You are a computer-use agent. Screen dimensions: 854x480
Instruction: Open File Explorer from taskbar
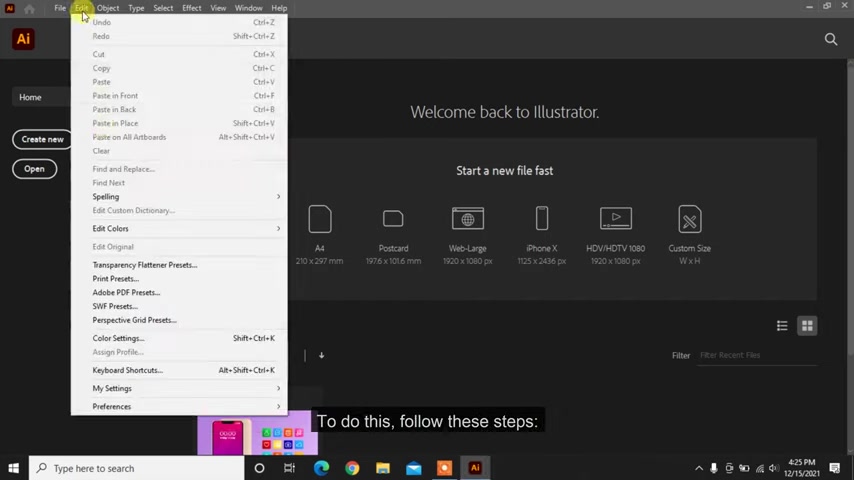(x=383, y=468)
